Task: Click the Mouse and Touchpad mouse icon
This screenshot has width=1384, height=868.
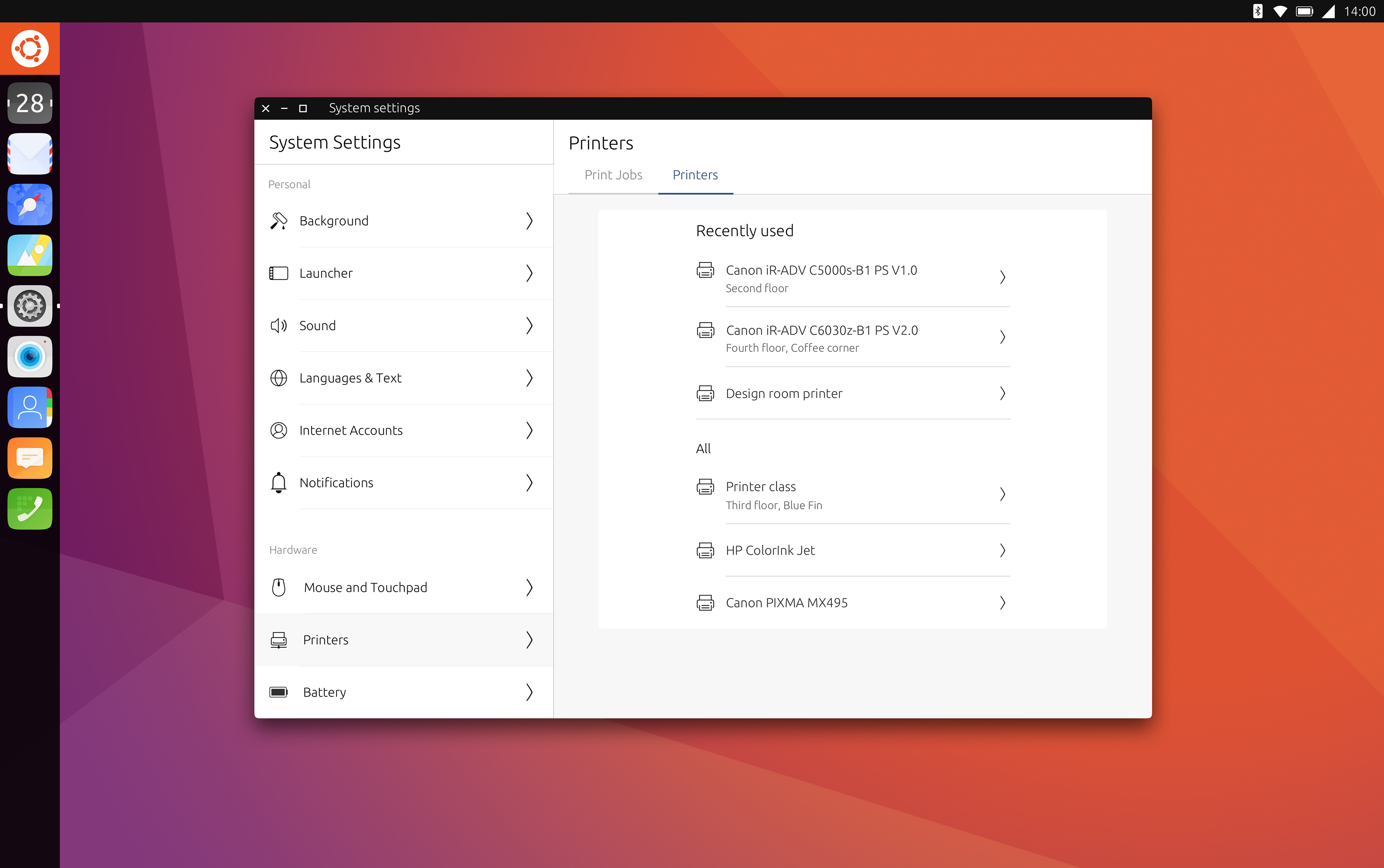Action: pos(278,587)
